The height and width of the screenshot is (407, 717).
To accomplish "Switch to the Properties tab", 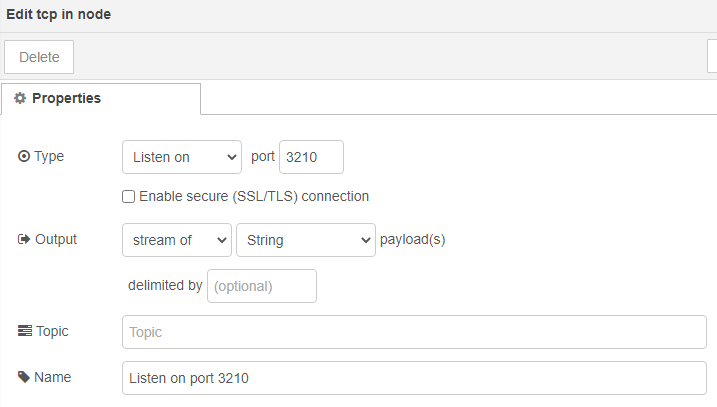I will point(101,99).
